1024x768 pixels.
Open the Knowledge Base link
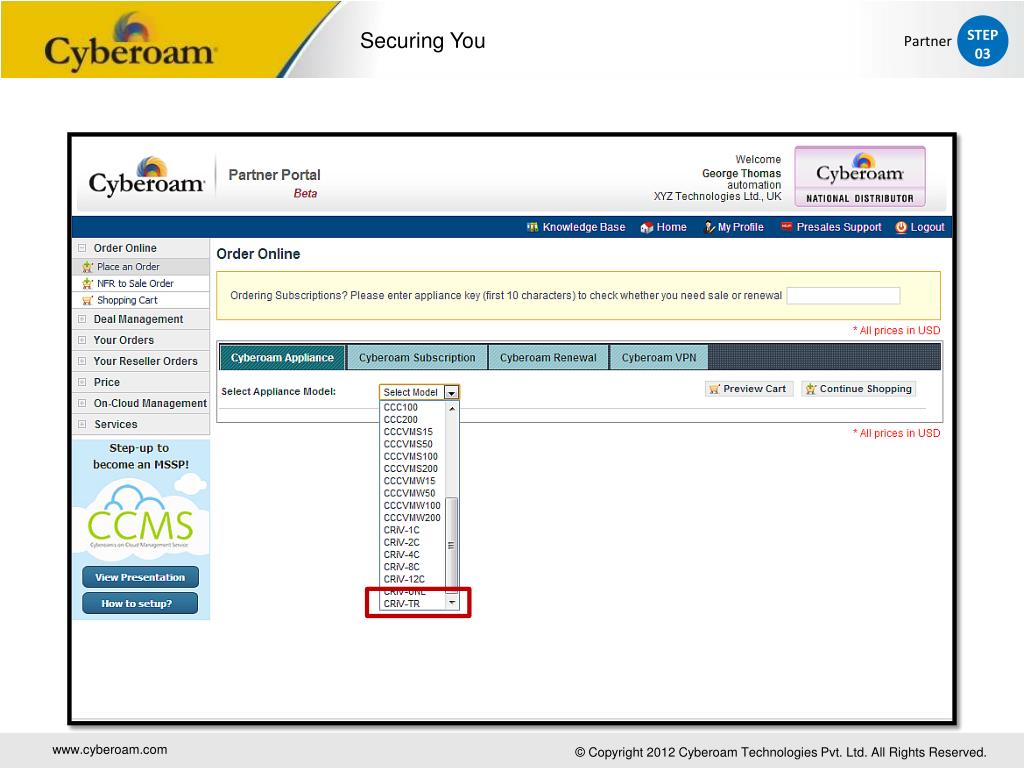point(584,227)
